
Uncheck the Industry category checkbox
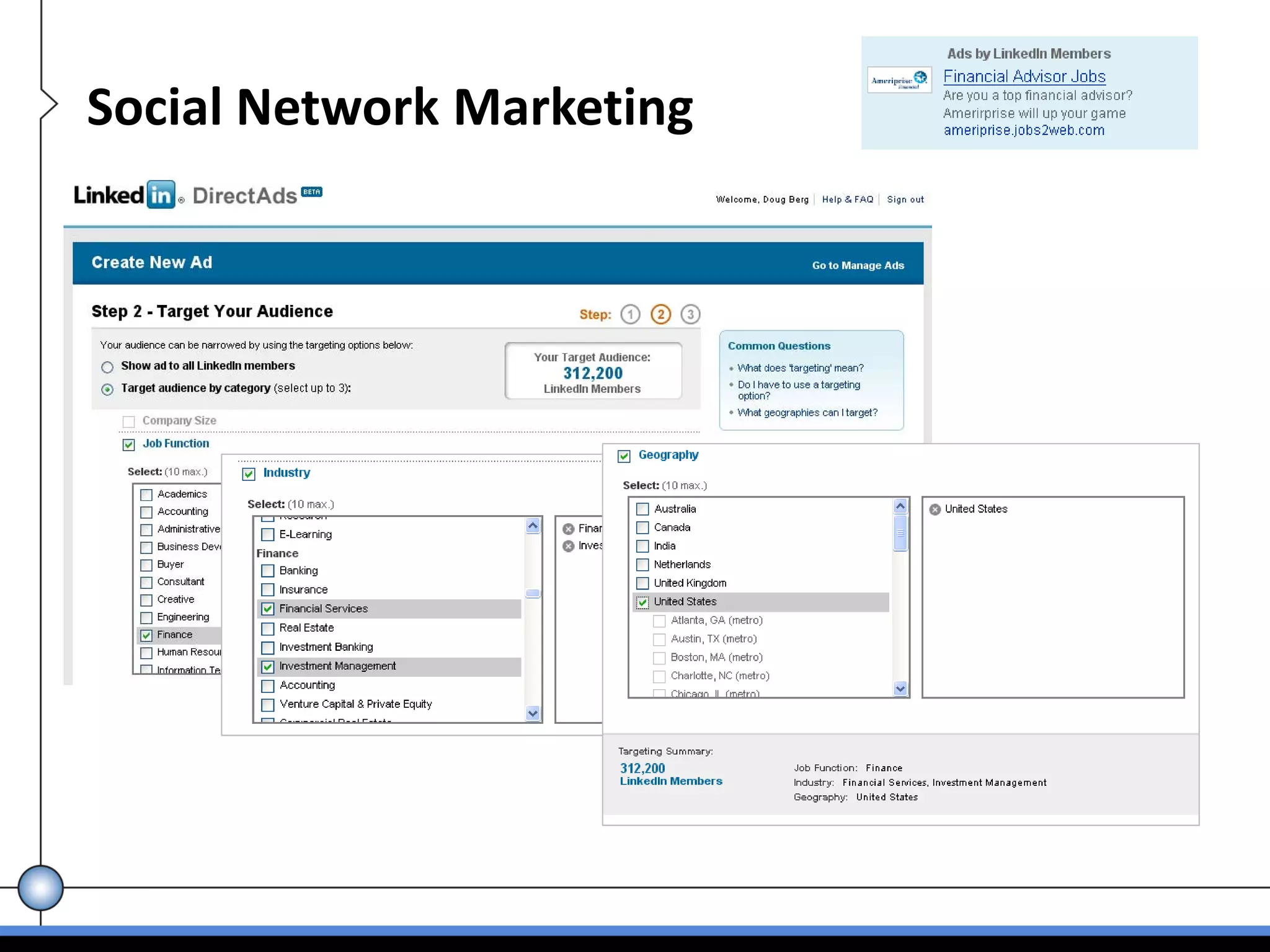tap(249, 474)
